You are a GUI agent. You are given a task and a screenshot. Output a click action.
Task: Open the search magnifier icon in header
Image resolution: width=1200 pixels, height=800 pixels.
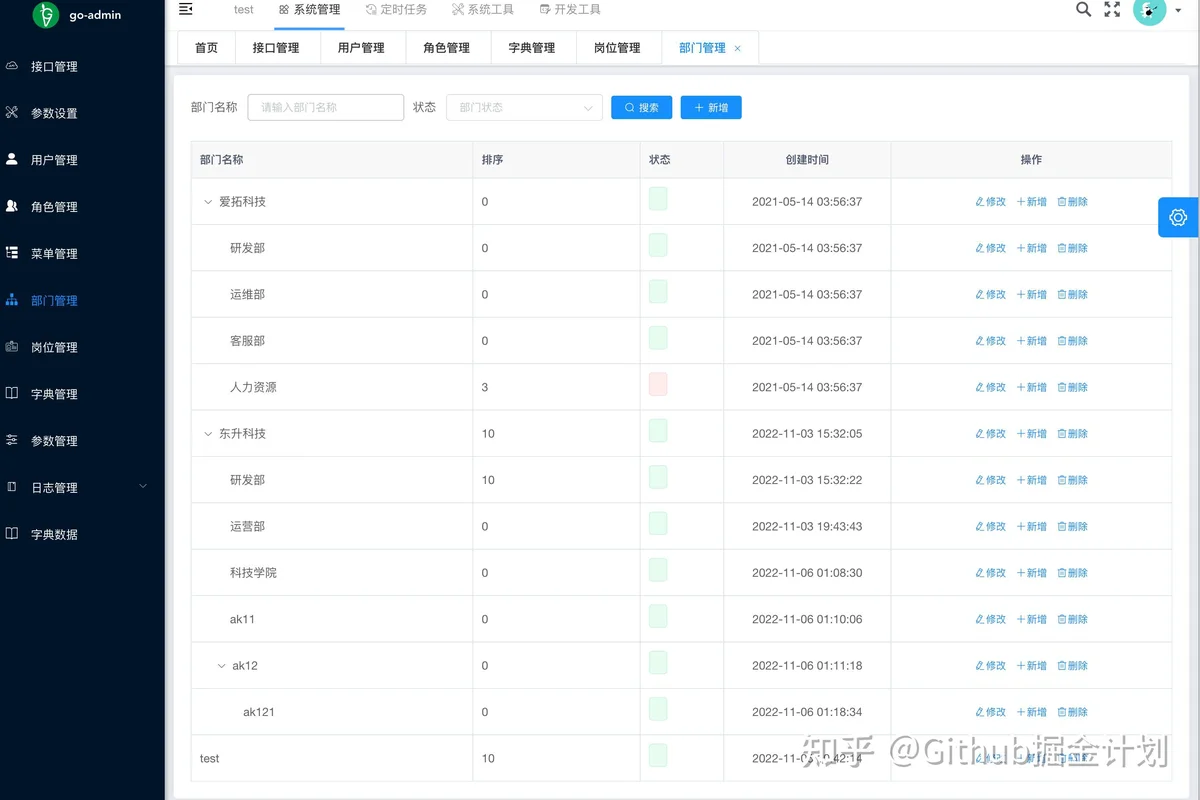[x=1083, y=10]
